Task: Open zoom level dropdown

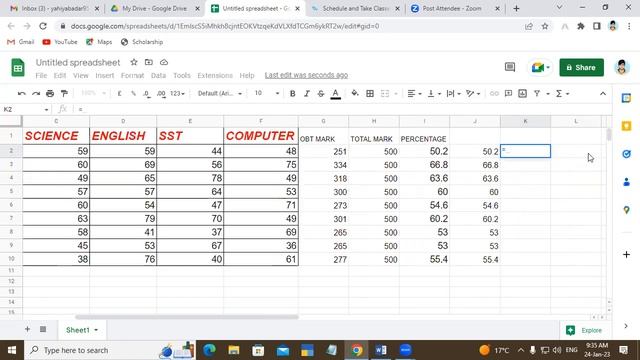Action: coord(93,93)
